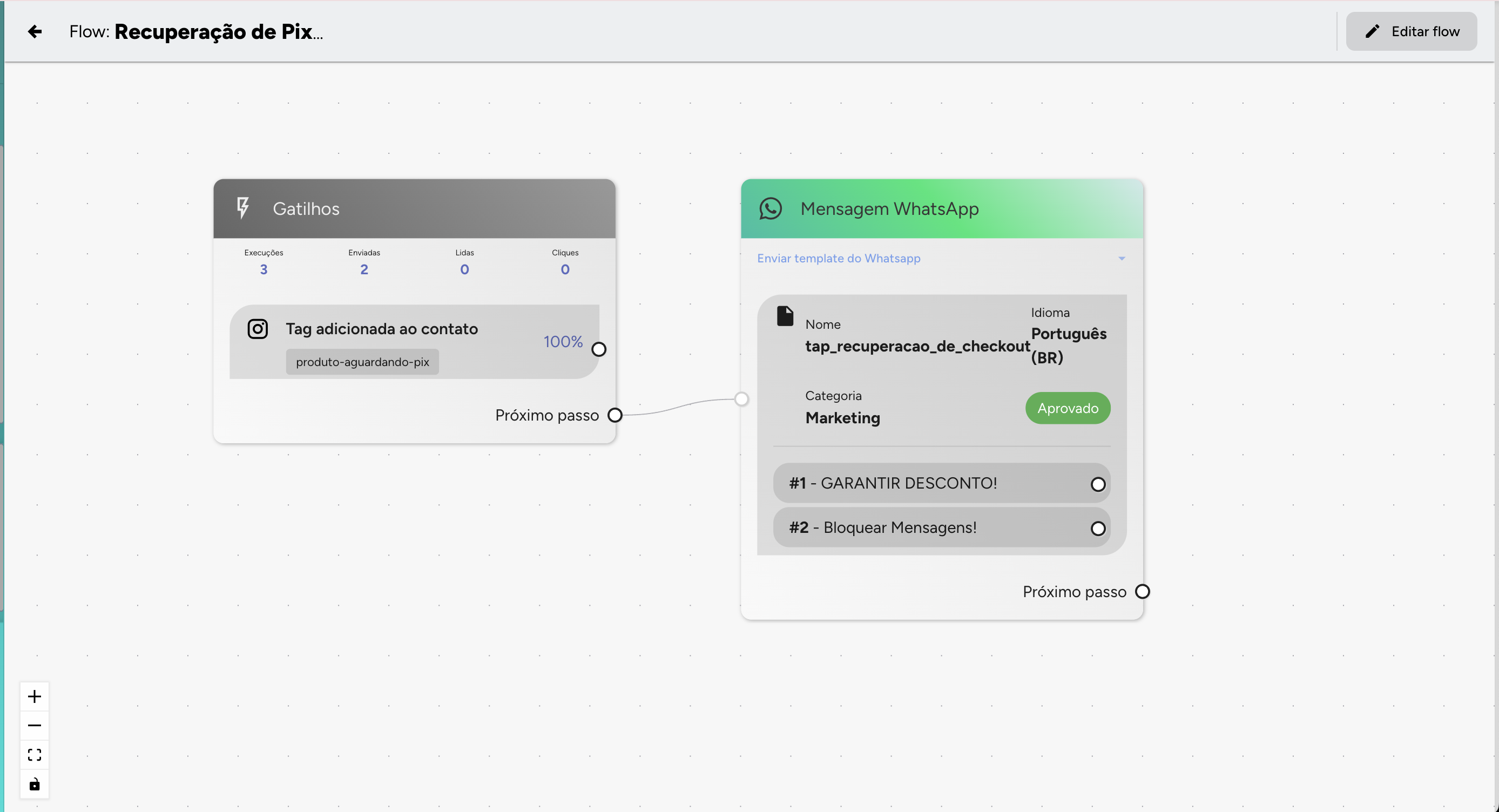Click the Lidas count 0
The image size is (1499, 812).
[464, 269]
